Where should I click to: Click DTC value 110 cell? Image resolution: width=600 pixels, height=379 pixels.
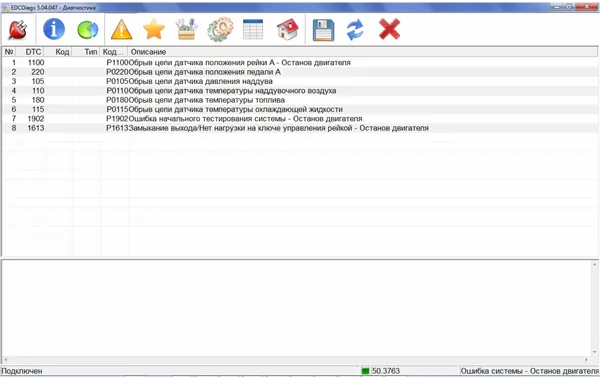tap(38, 91)
